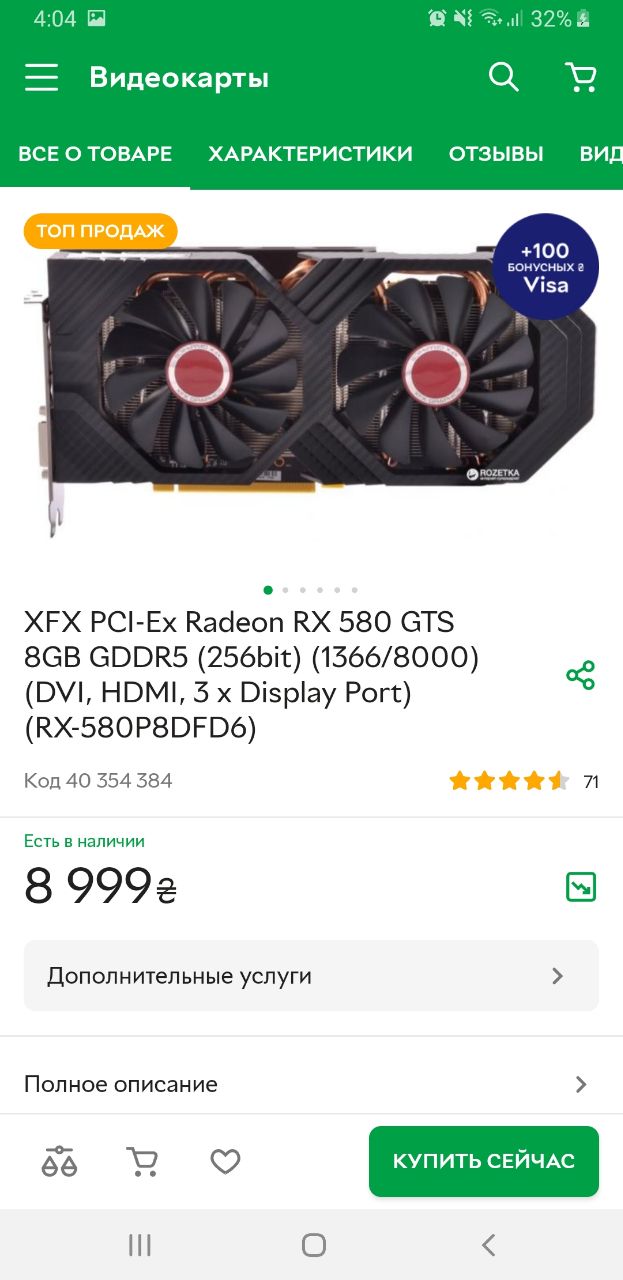This screenshot has height=1280, width=623.
Task: Add product to wishlist heart icon
Action: 226,1161
